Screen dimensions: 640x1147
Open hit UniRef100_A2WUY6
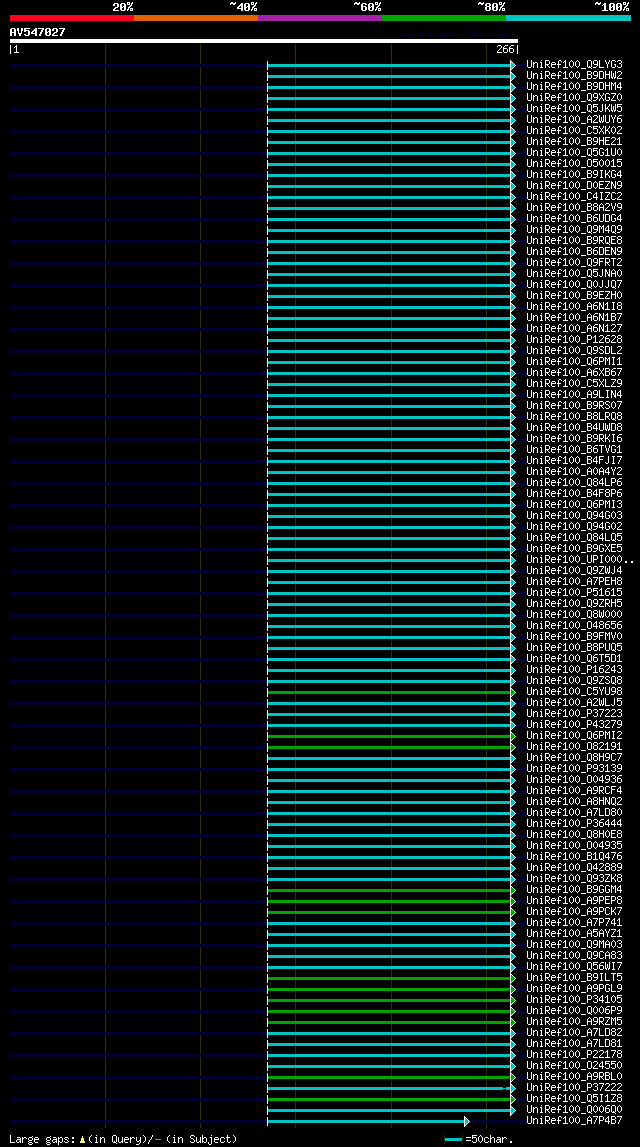[574, 119]
